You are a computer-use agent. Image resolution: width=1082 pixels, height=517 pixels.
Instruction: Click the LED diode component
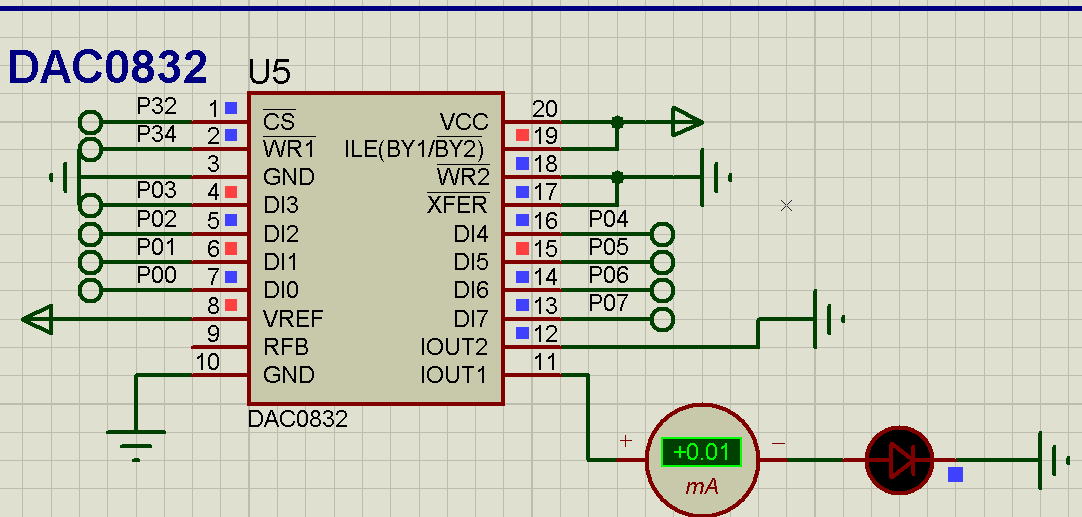[x=899, y=460]
